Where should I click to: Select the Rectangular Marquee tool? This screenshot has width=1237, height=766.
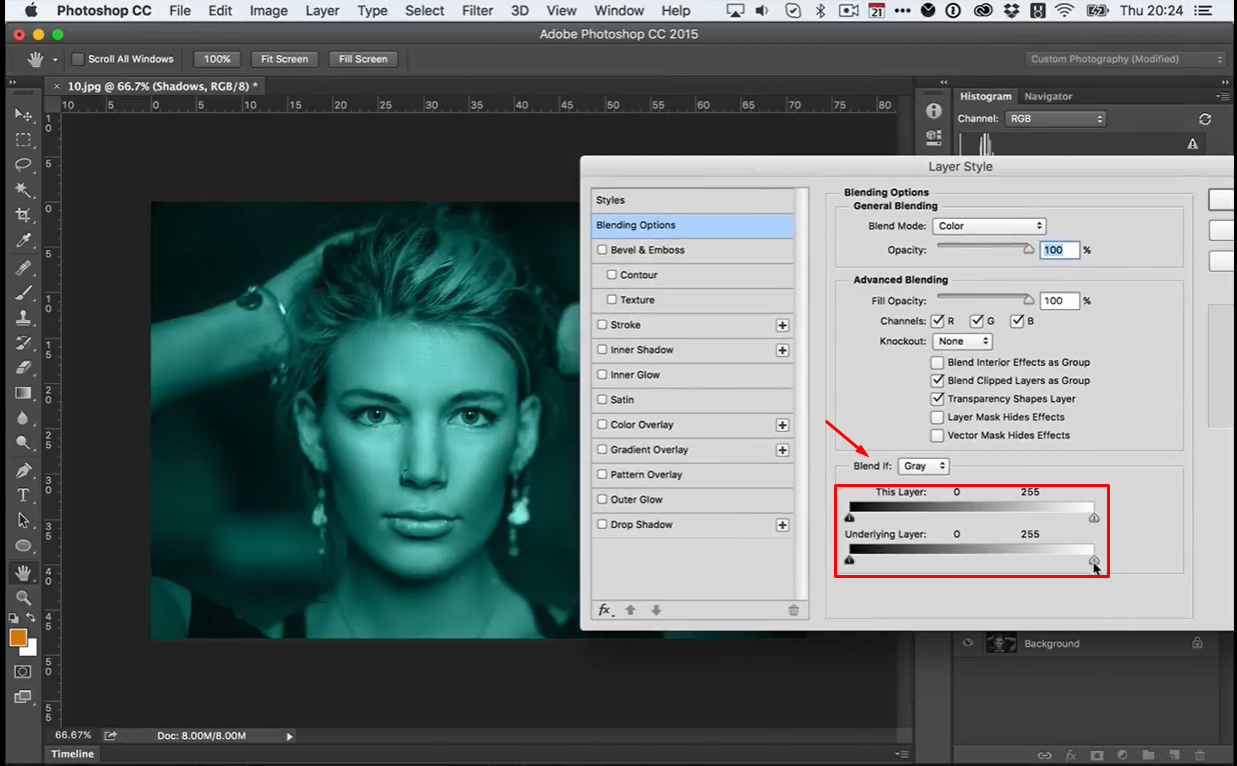(x=23, y=140)
